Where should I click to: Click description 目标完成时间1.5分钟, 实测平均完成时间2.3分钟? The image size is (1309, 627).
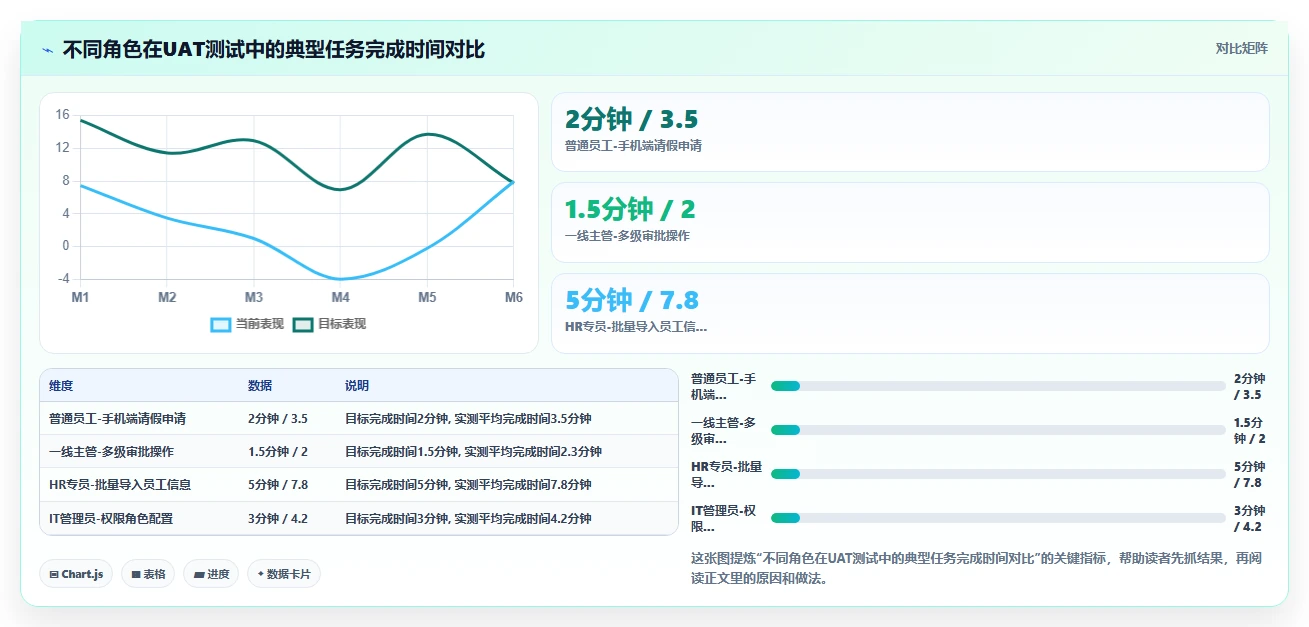pyautogui.click(x=473, y=452)
